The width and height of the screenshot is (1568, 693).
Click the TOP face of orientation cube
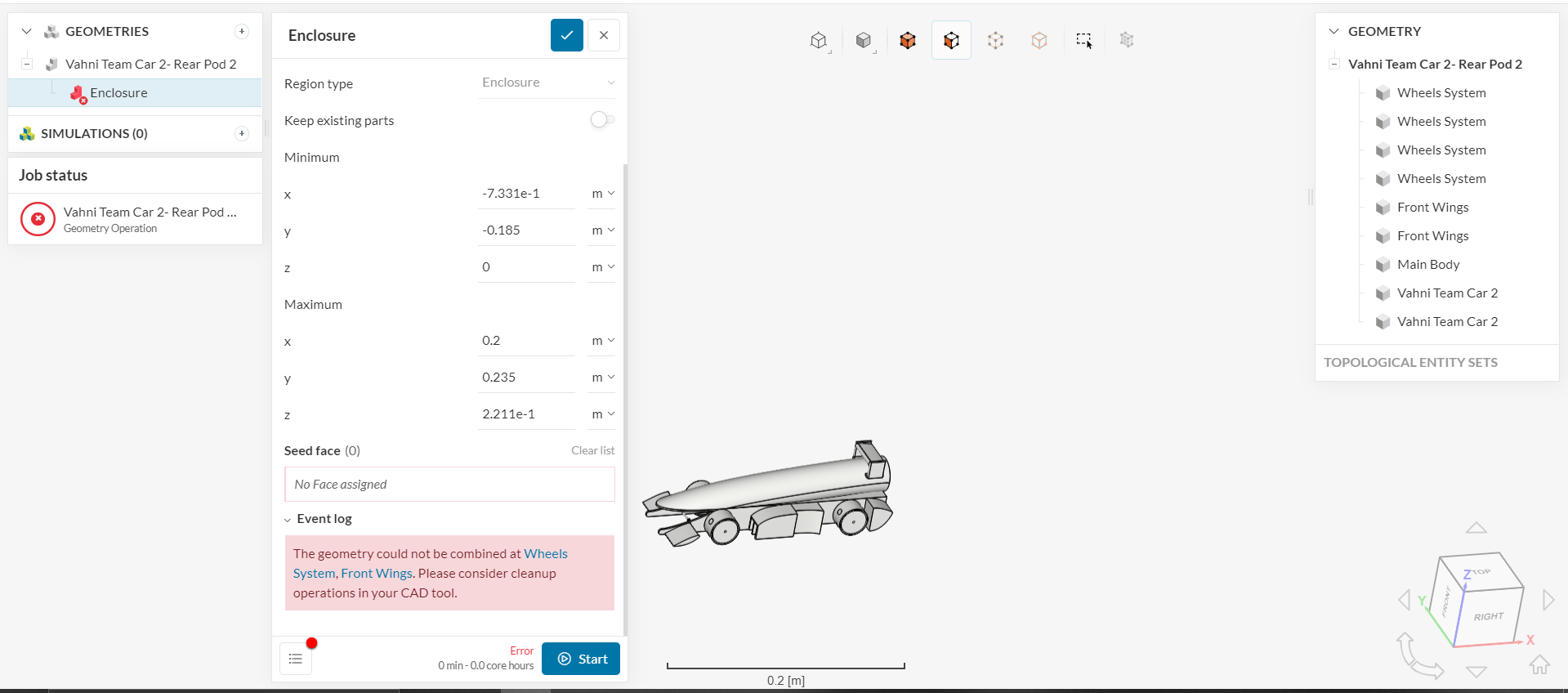pyautogui.click(x=1481, y=571)
